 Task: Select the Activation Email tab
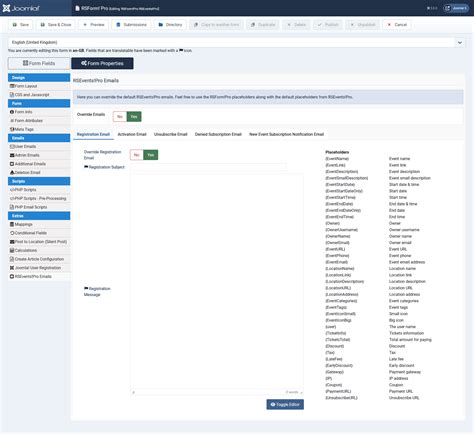[132, 134]
